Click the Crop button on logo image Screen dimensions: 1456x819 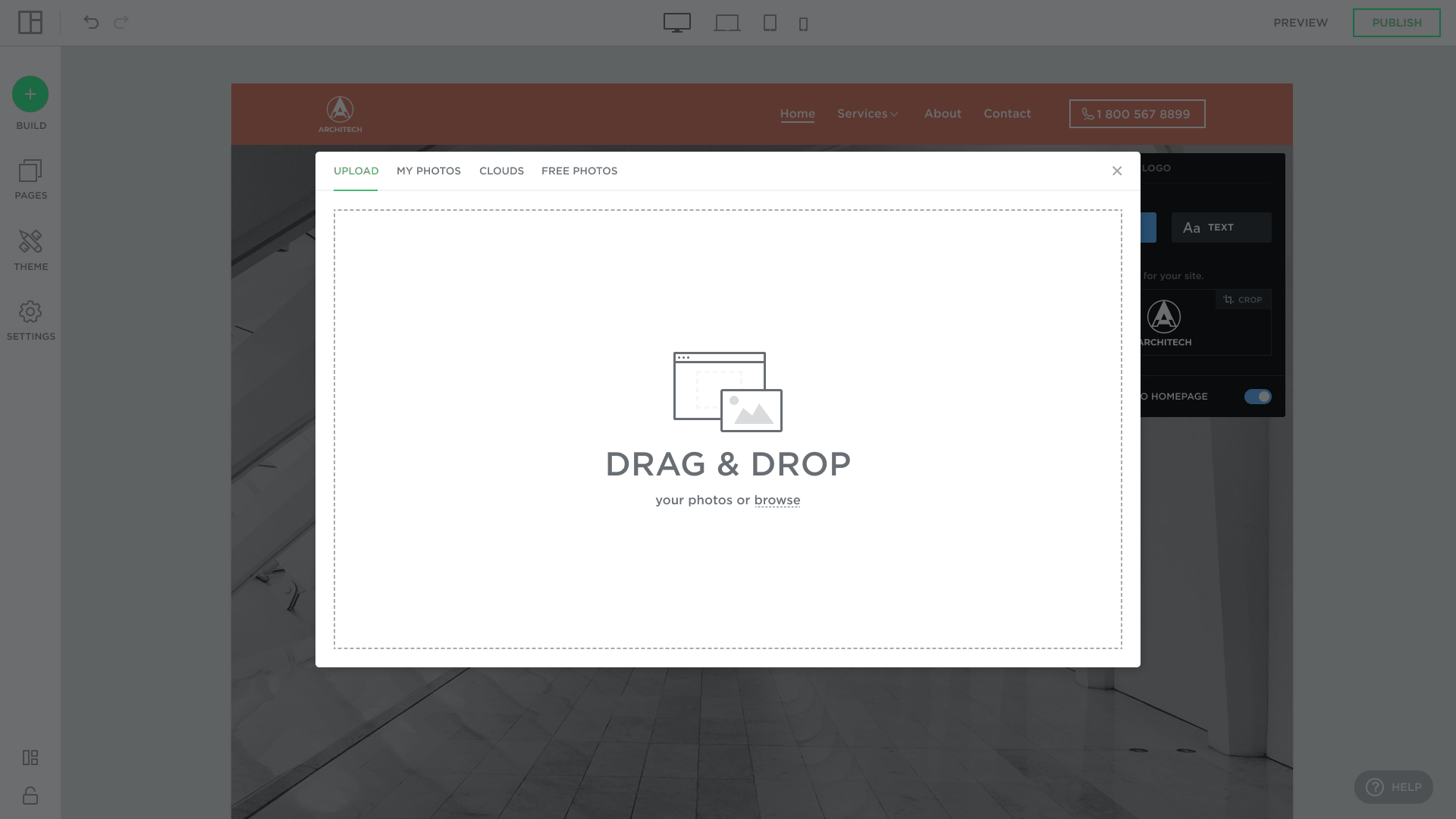(x=1243, y=300)
